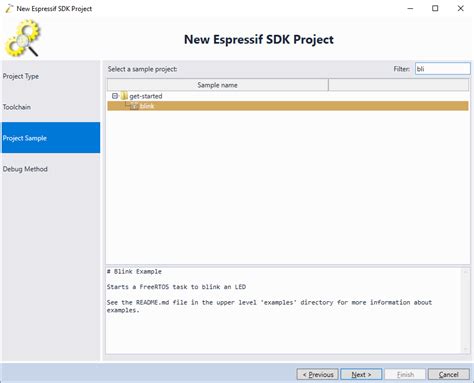474x383 pixels.
Task: Click the empty second column header
Action: tap(398, 85)
